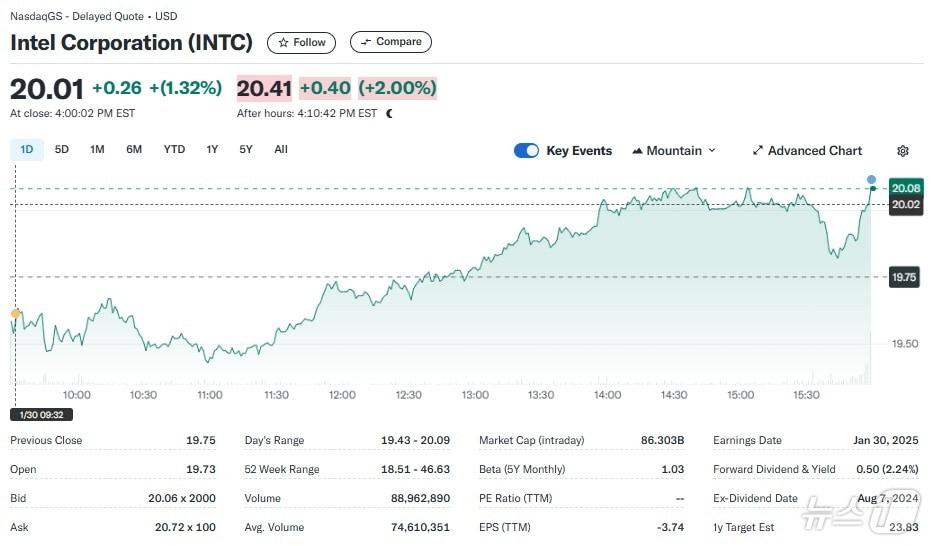Select the All time range
Screen dimensions: 931x546
(281, 150)
